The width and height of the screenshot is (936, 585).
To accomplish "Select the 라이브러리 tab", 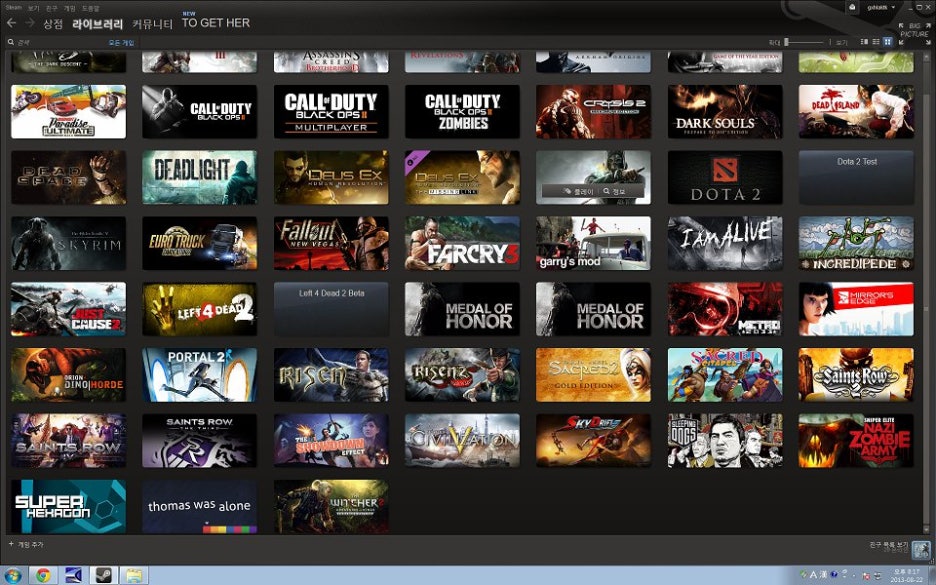I will (x=97, y=24).
